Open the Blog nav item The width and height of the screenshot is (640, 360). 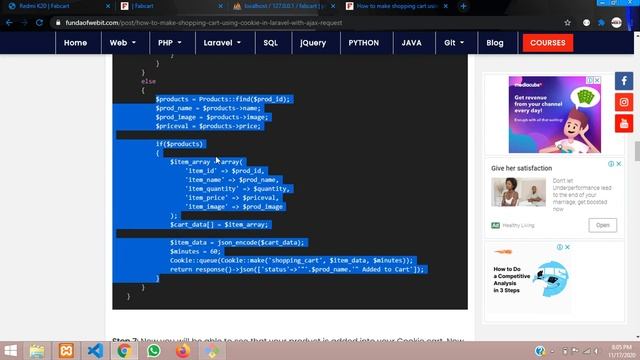(x=495, y=43)
